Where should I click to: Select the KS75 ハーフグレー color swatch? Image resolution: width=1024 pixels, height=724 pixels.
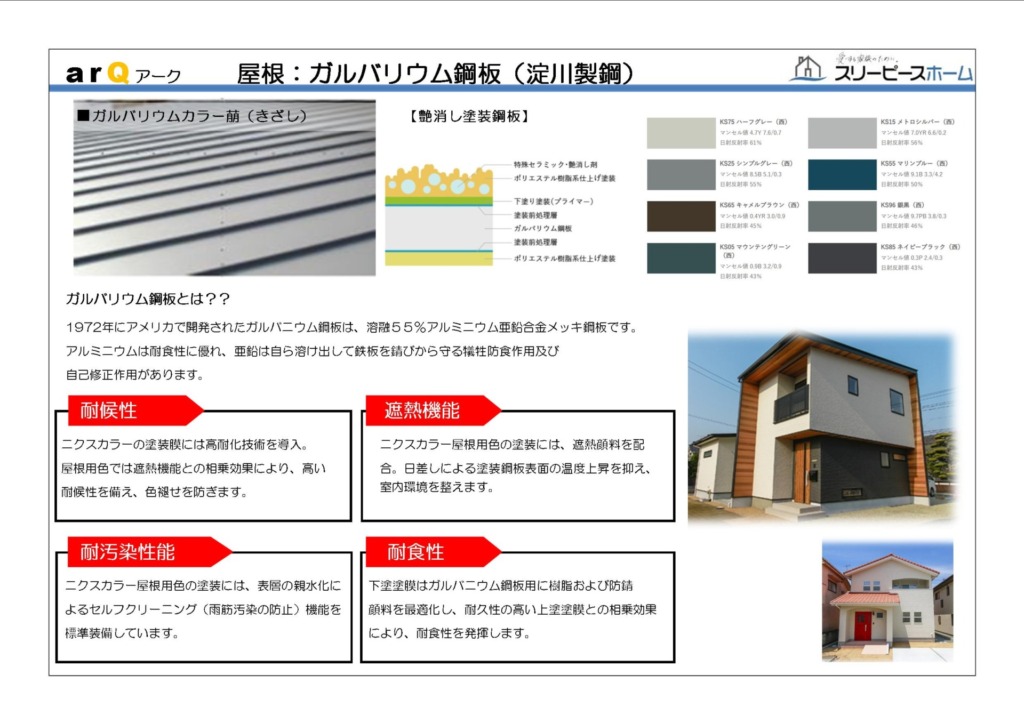(x=681, y=133)
